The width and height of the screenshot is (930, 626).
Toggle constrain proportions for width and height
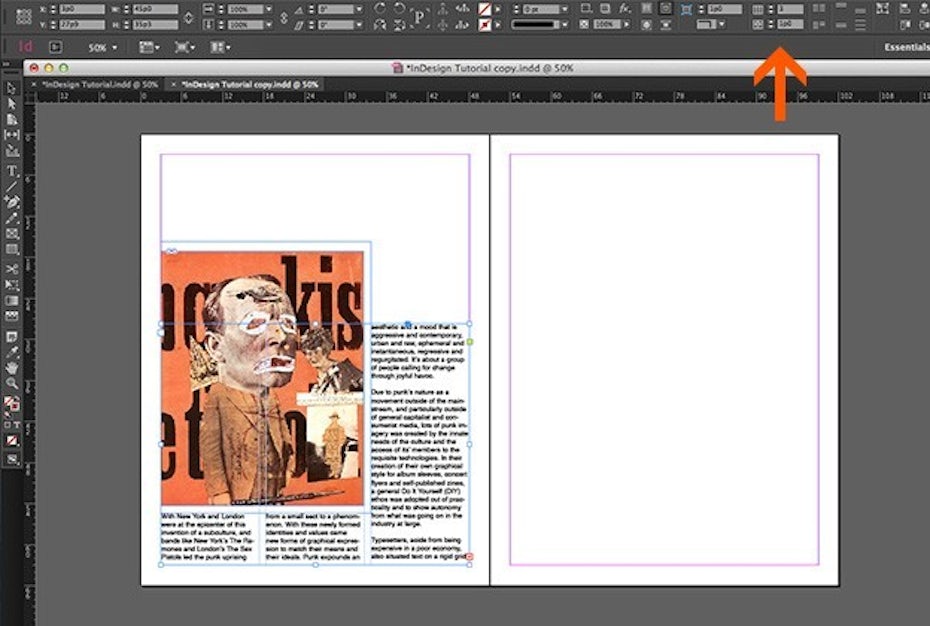pyautogui.click(x=189, y=16)
